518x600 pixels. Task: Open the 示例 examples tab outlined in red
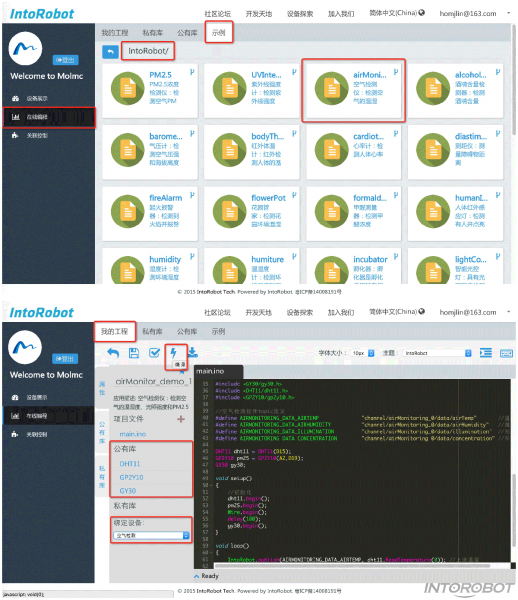tap(218, 33)
